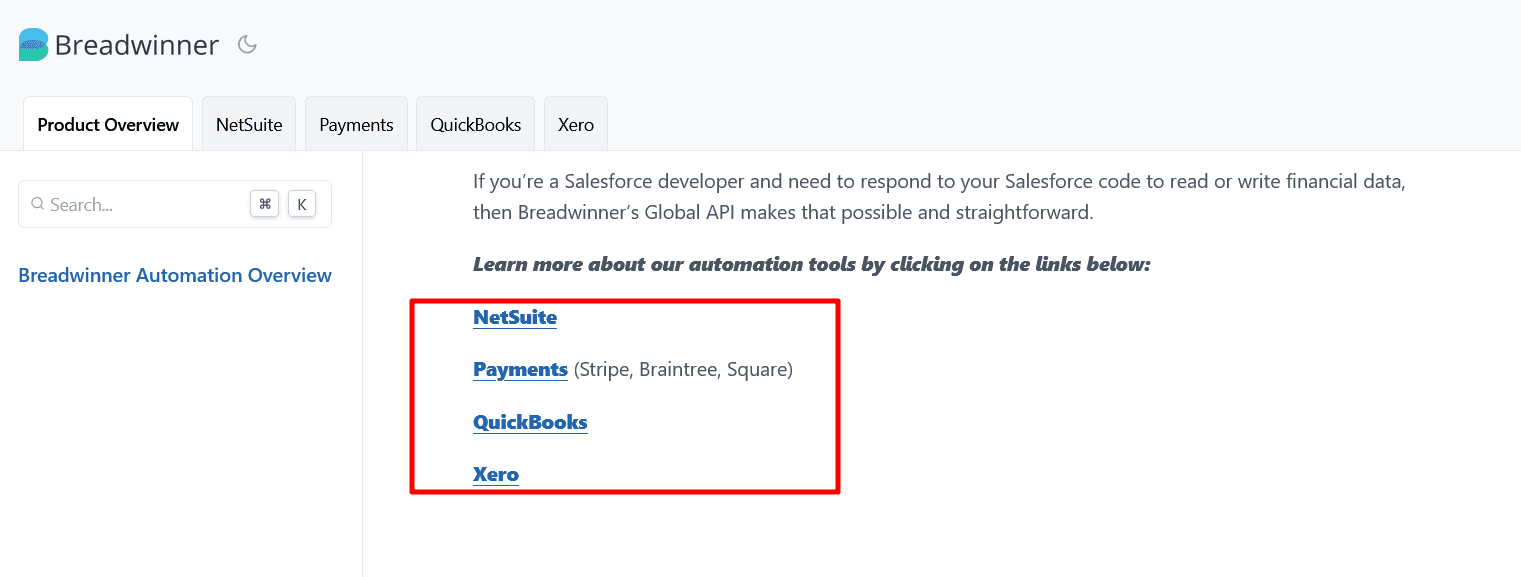Click the ⌘ shortcut key badge

[264, 204]
